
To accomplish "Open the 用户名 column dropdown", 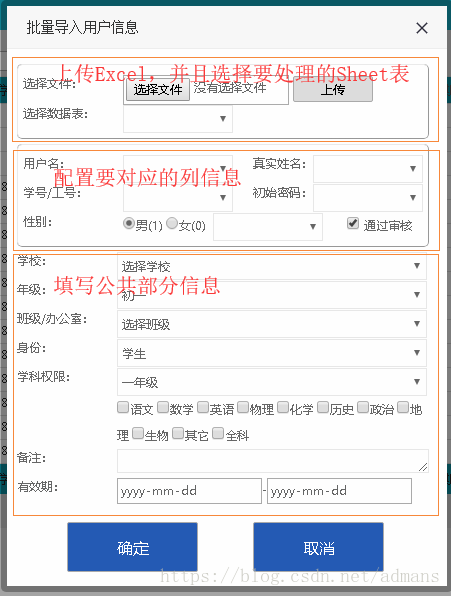I will coord(178,168).
